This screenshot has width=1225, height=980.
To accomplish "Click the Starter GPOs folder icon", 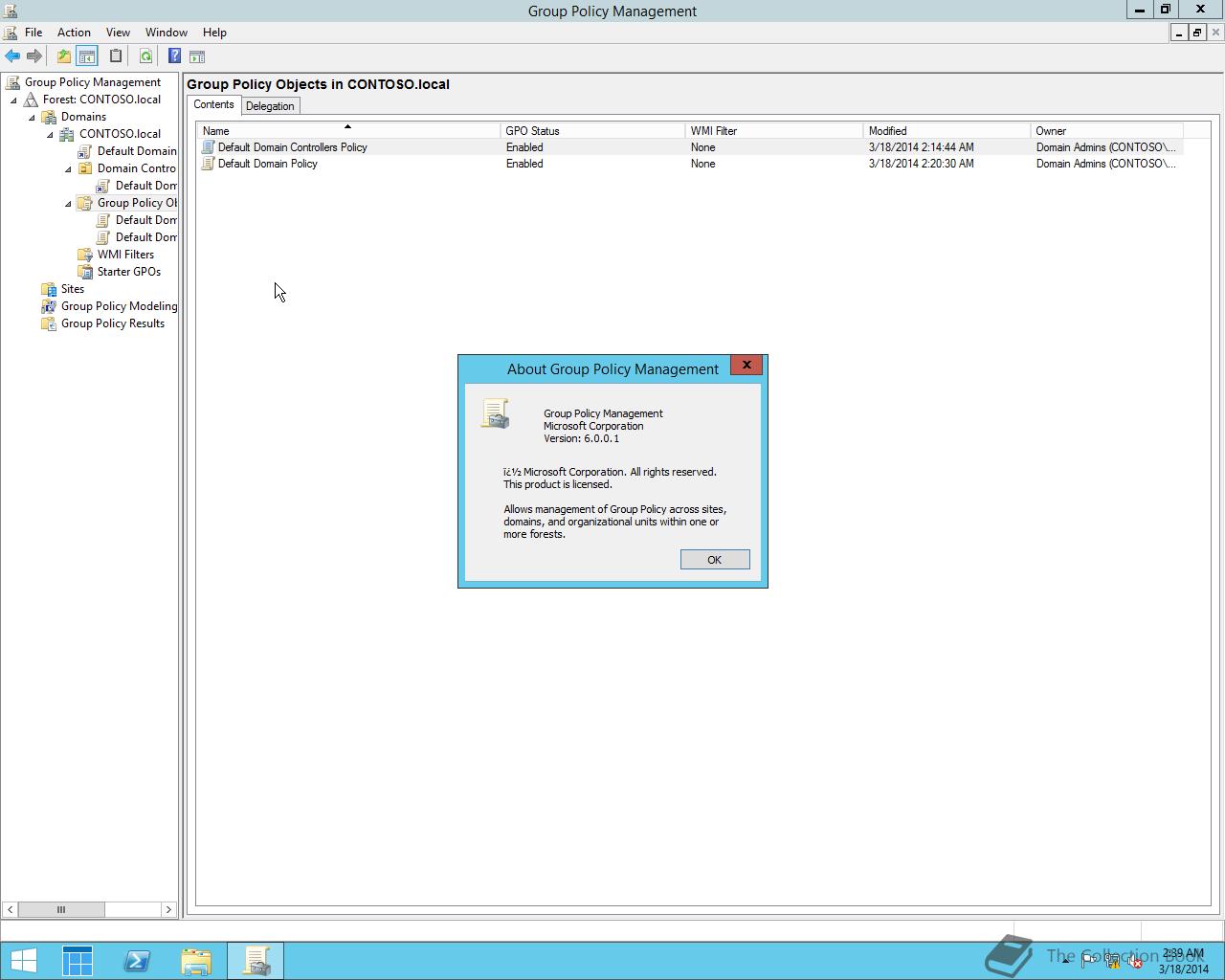I will (85, 272).
